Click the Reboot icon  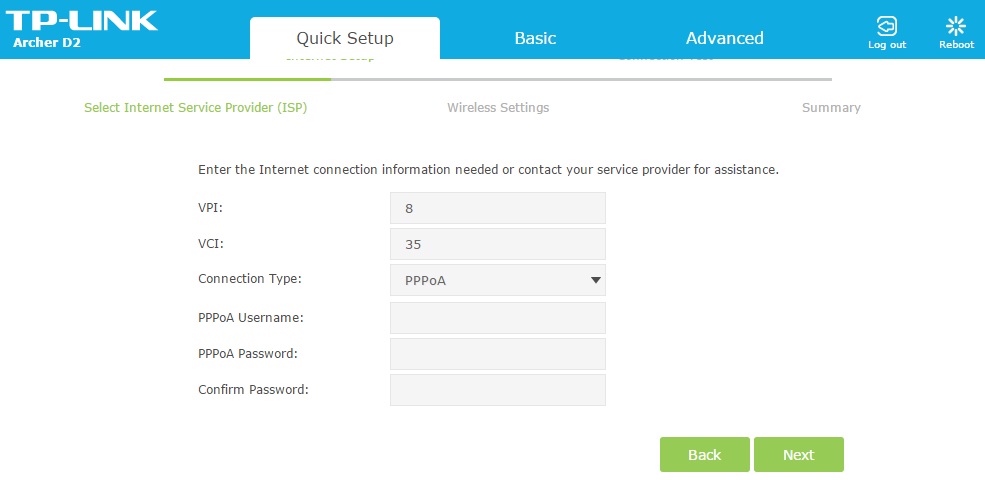pos(956,26)
